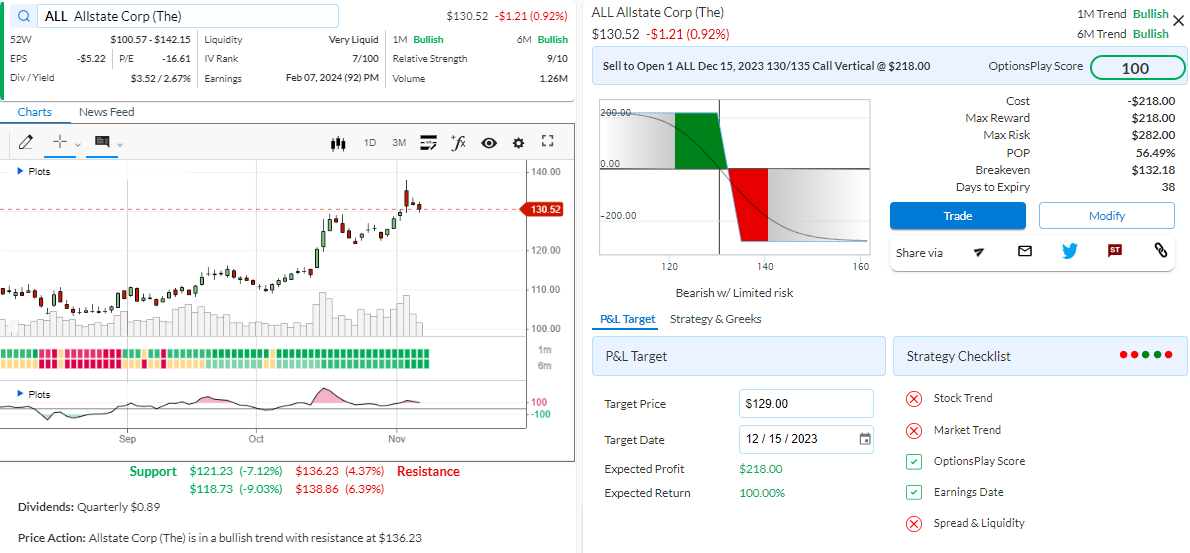Viewport: 1190px width, 553px height.
Task: Edit the Target Date field
Action: [806, 439]
